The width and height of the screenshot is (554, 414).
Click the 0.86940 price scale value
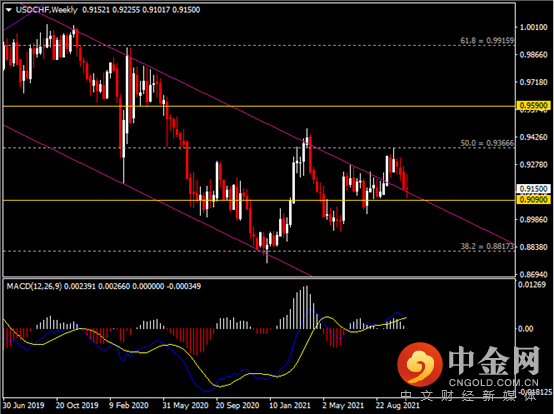(x=534, y=274)
